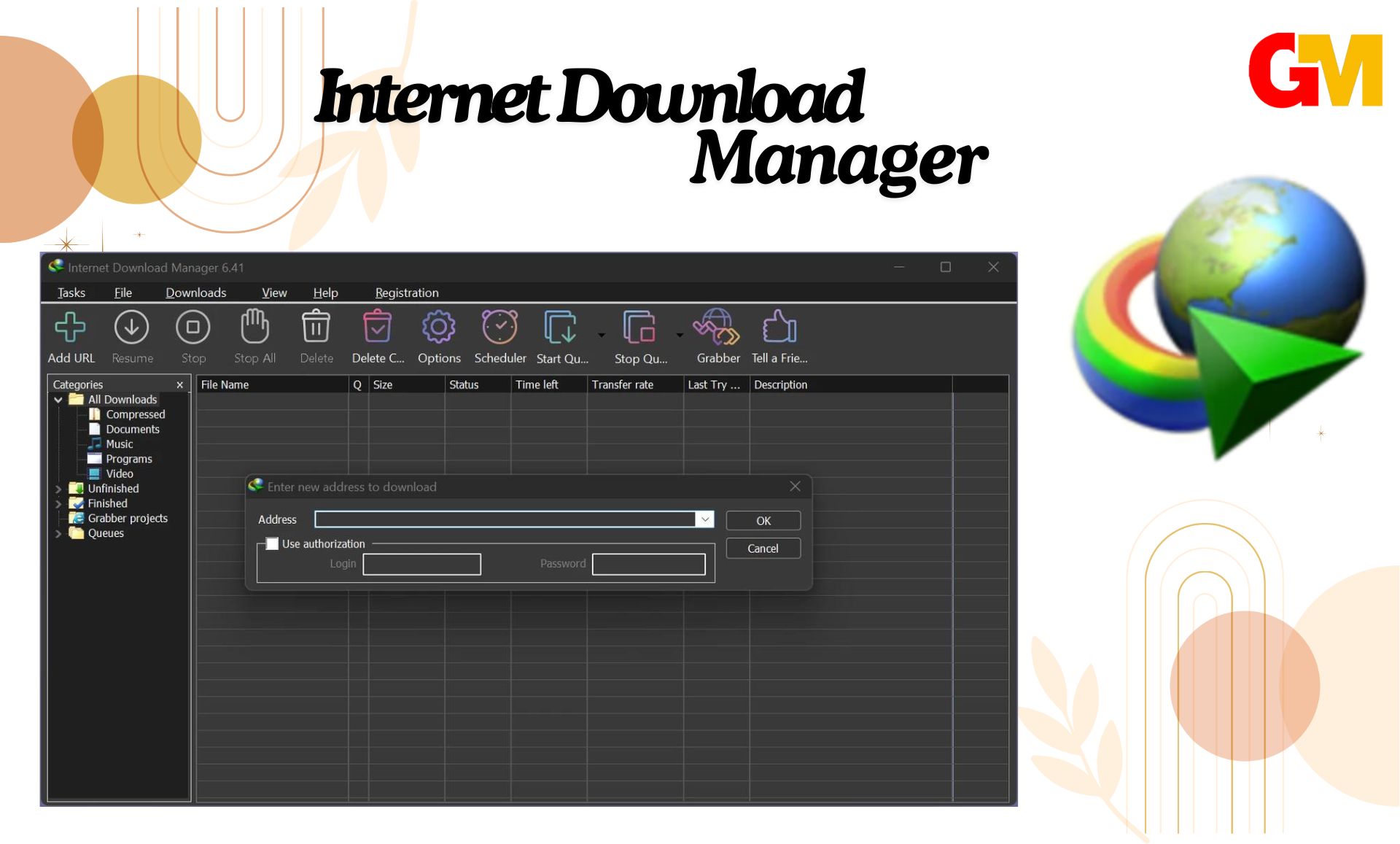Sort by Transfer rate column header
Screen dimensions: 1400x844
(635, 384)
